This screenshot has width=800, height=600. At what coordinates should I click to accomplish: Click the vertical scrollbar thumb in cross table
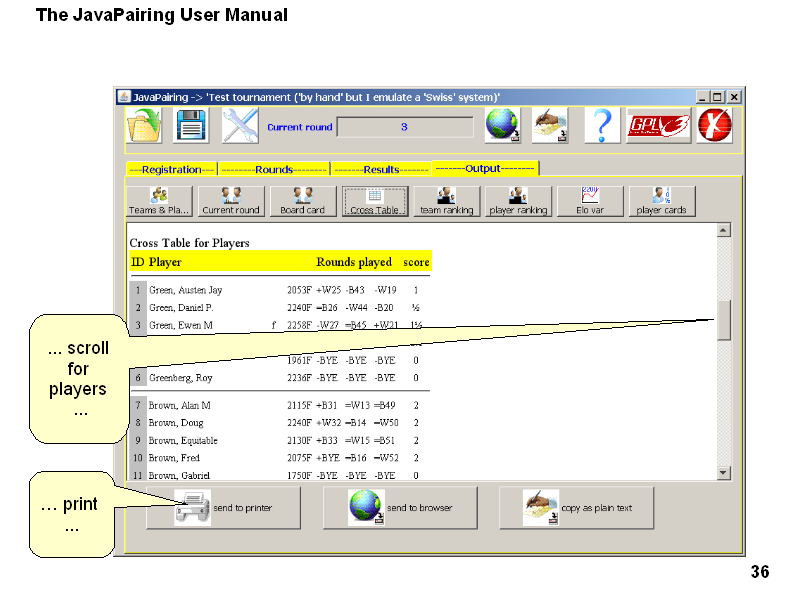point(724,320)
